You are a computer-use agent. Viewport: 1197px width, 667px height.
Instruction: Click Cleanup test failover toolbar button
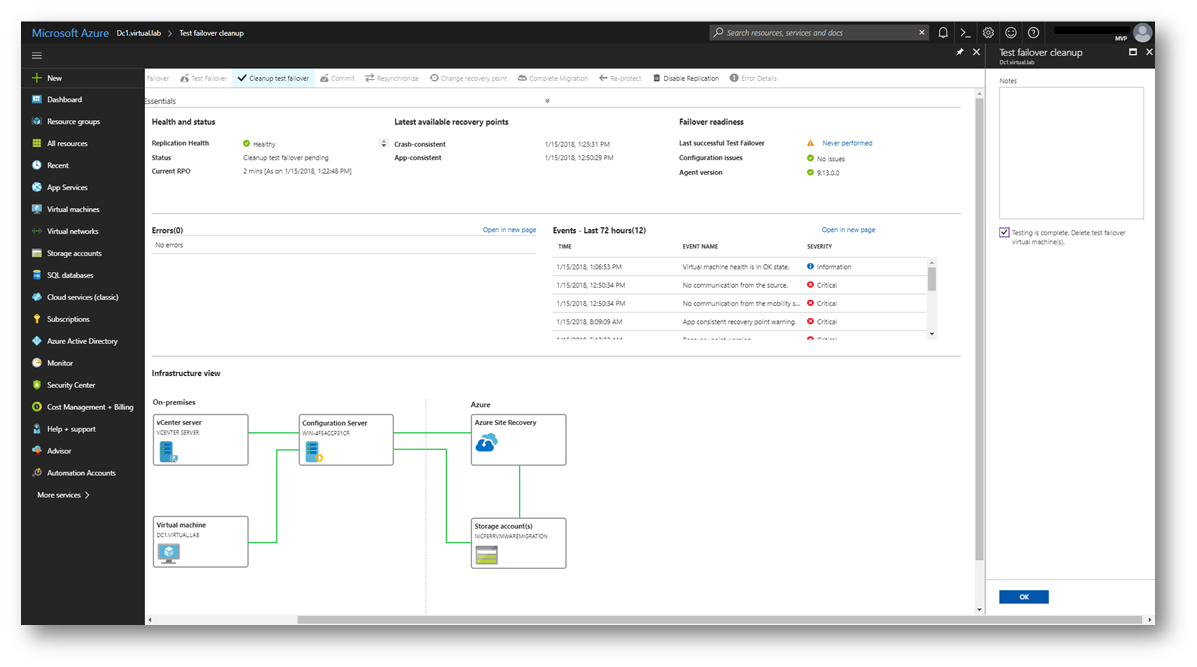click(x=273, y=78)
